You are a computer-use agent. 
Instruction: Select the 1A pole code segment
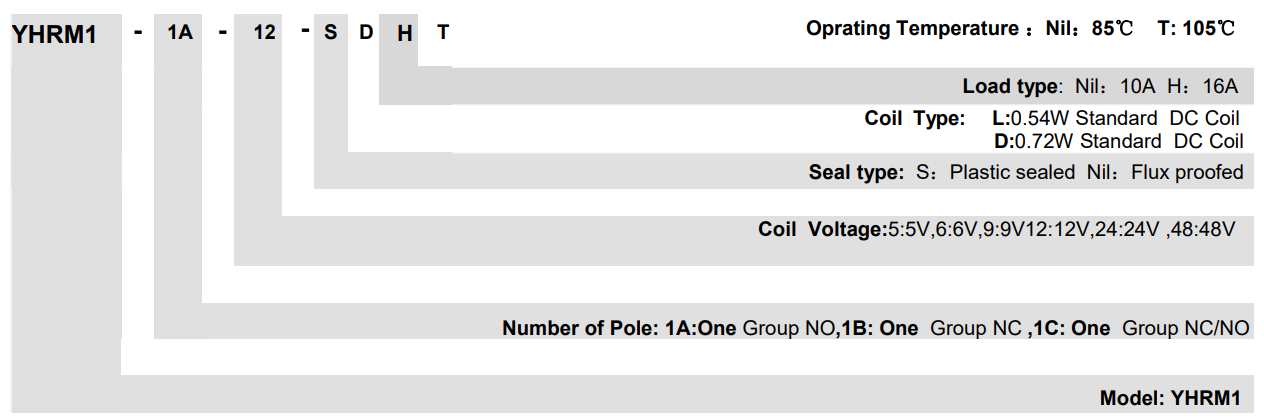179,33
